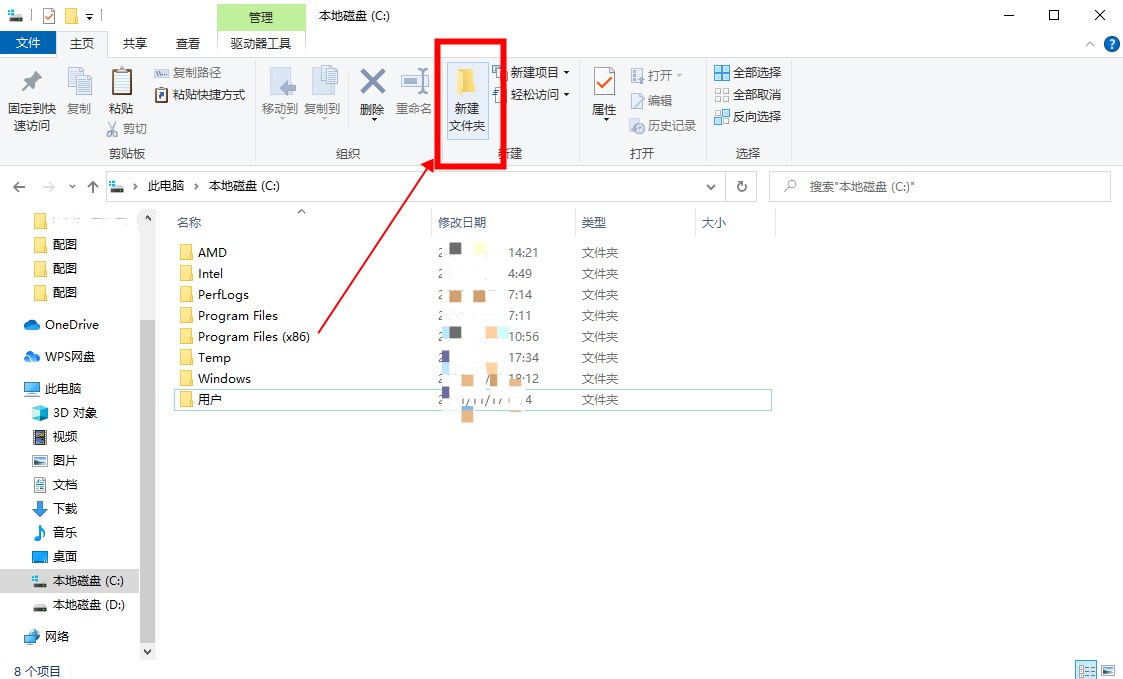1123x679 pixels.
Task: Switch to details view at bottom-right
Action: [1085, 670]
